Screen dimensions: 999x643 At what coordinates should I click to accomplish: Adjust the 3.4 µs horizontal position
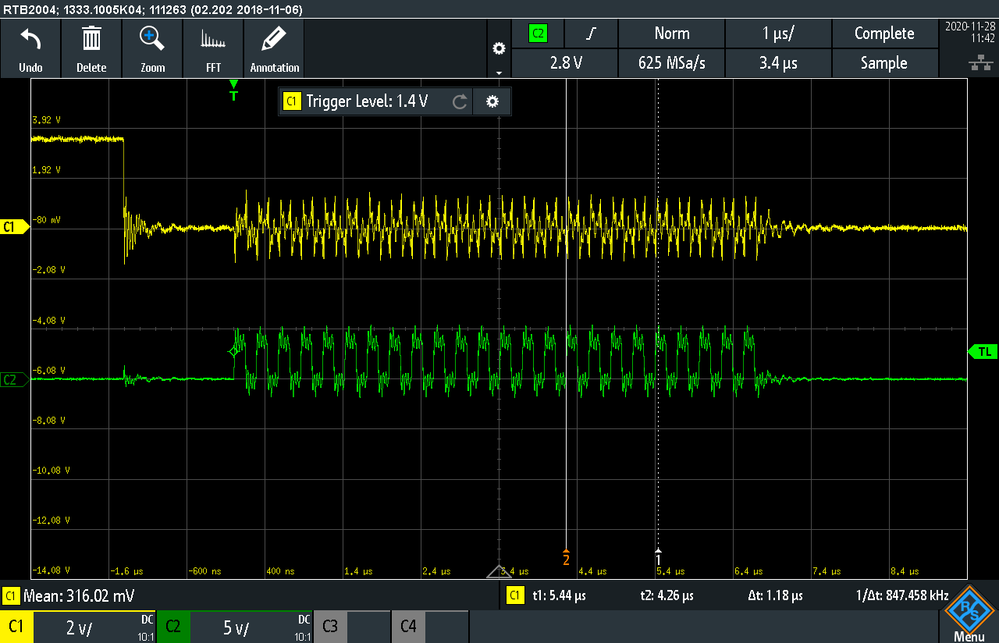[778, 63]
